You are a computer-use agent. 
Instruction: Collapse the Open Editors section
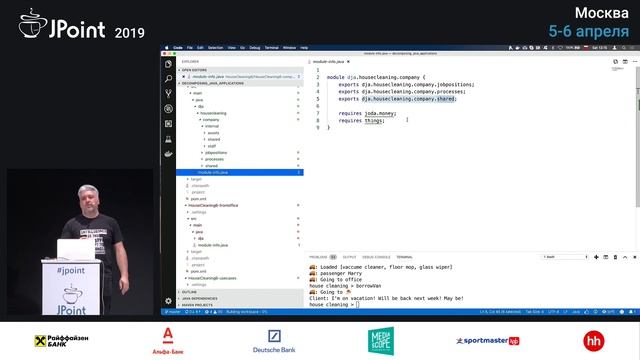coord(240,70)
